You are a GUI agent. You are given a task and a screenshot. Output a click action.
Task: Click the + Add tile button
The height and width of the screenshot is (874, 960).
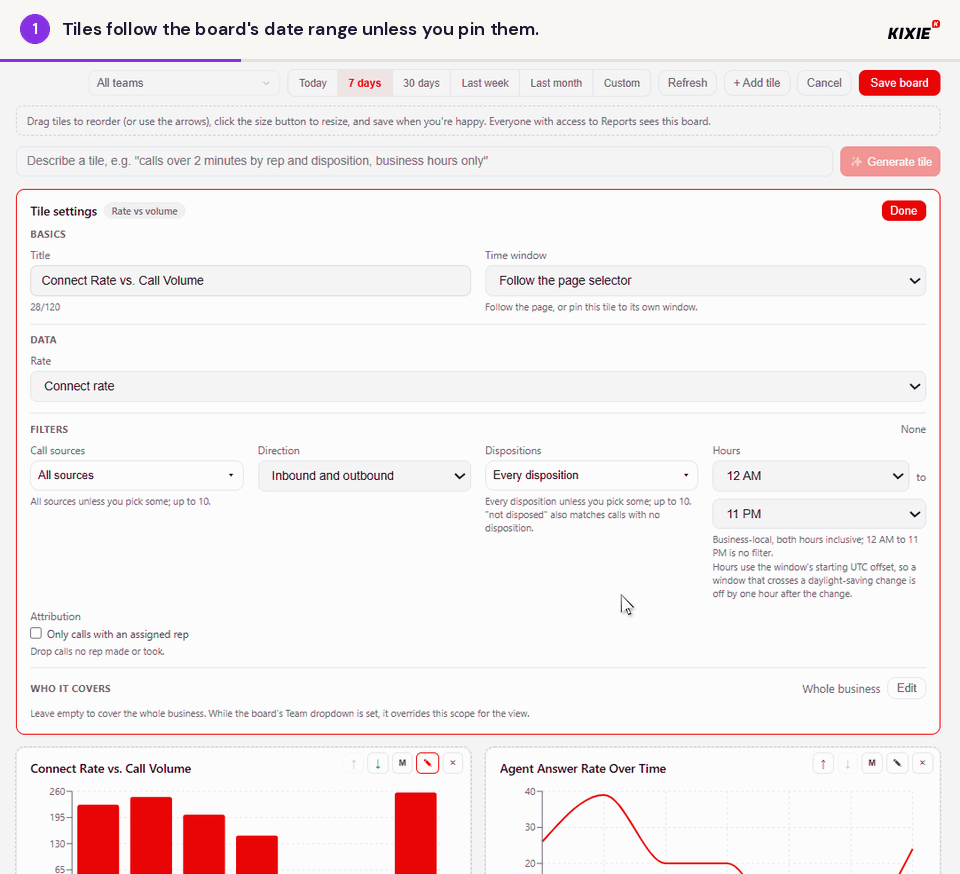click(757, 83)
